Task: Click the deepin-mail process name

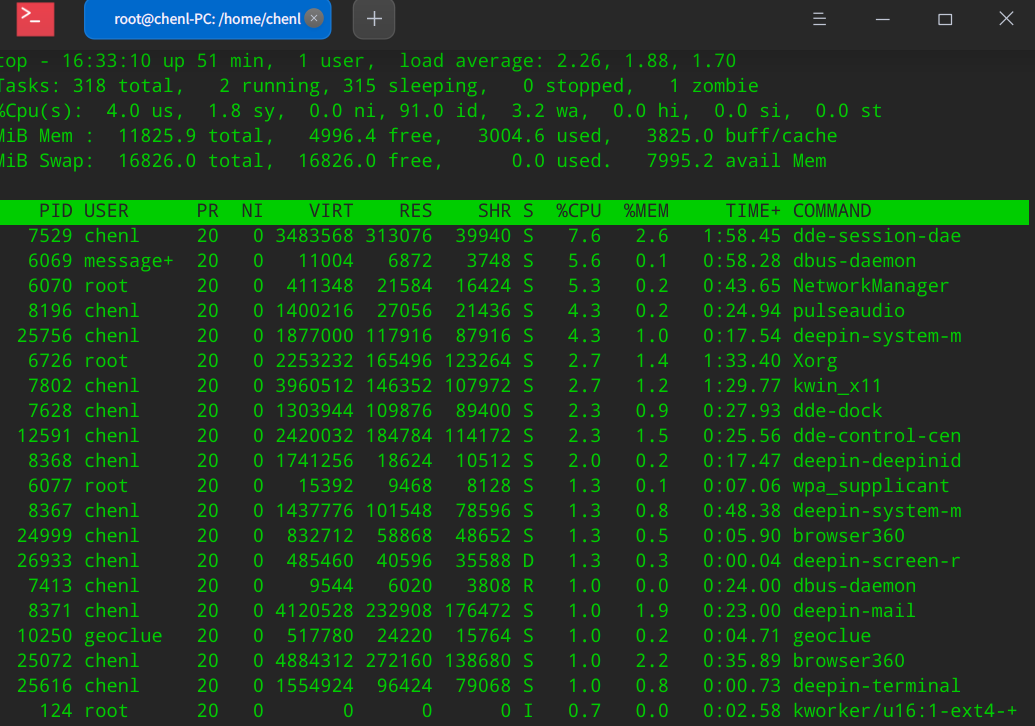Action: pos(854,611)
